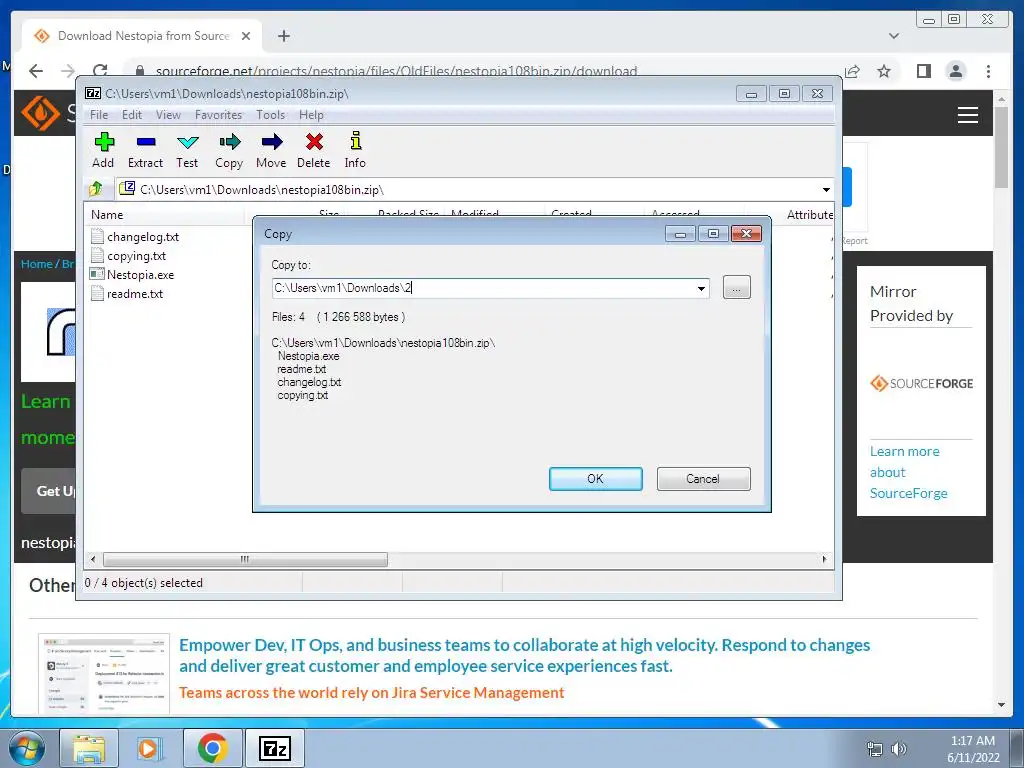Click the Add toolbar icon in 7-Zip
The width and height of the screenshot is (1024, 768).
tap(103, 150)
